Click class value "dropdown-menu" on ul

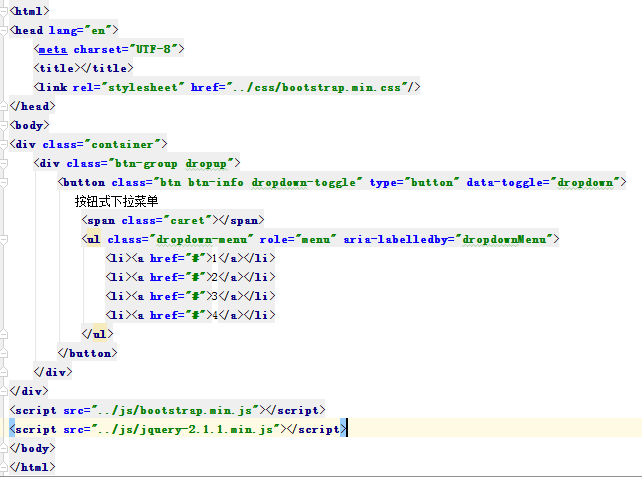(201, 239)
